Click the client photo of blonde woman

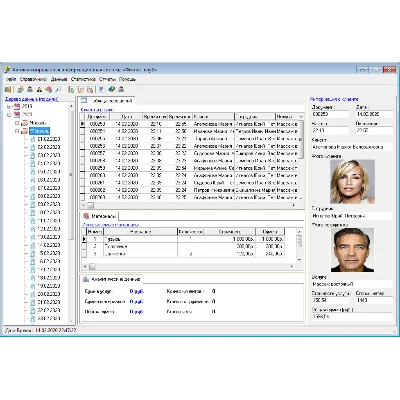click(352, 182)
